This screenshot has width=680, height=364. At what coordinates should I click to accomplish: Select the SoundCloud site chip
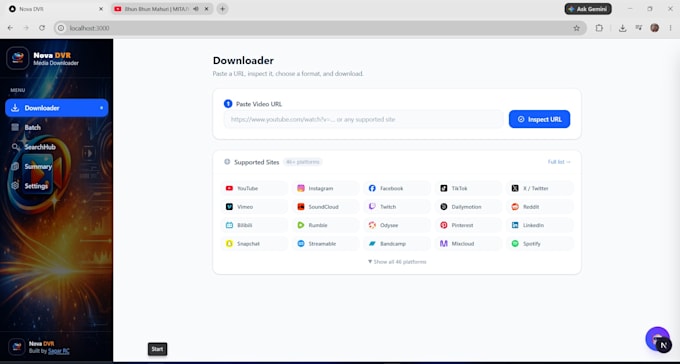326,207
